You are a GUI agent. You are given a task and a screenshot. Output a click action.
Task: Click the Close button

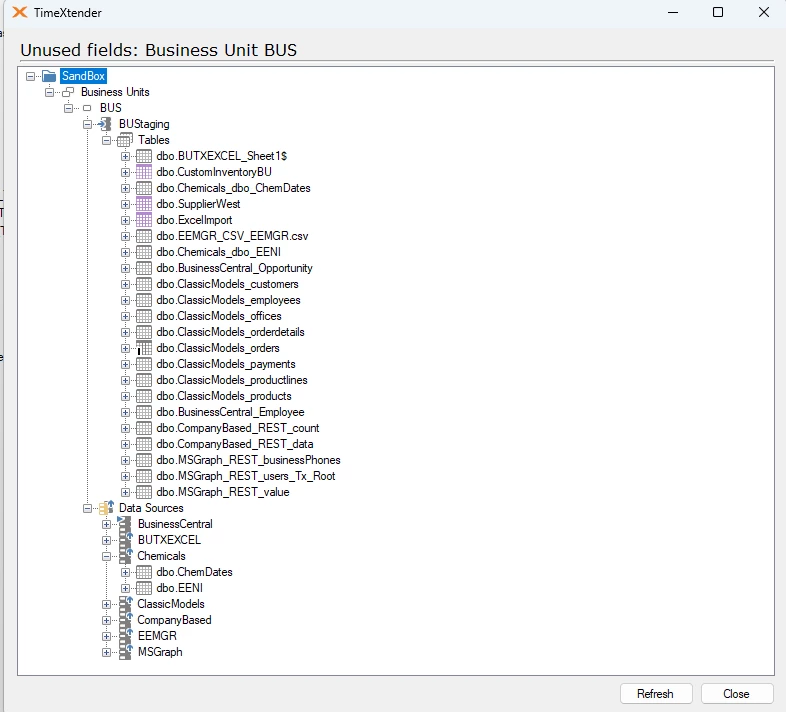pos(736,693)
